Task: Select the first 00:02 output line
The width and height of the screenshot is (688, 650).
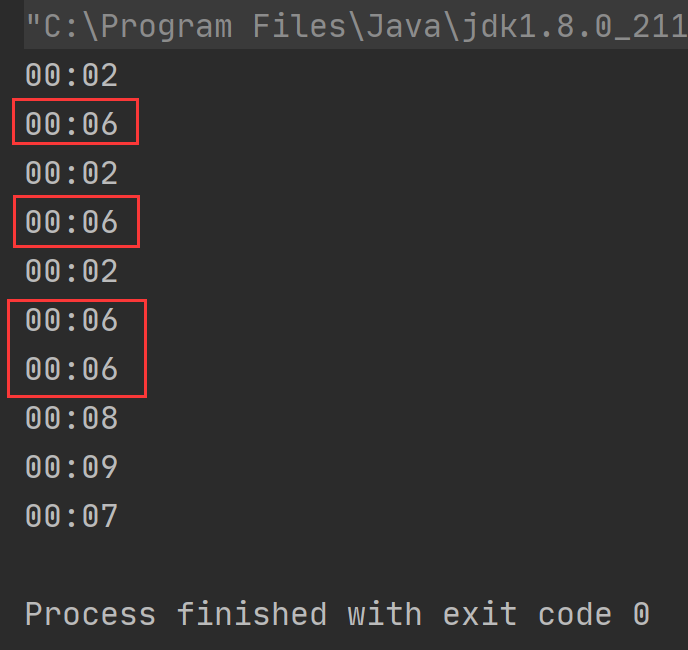Action: click(x=72, y=75)
